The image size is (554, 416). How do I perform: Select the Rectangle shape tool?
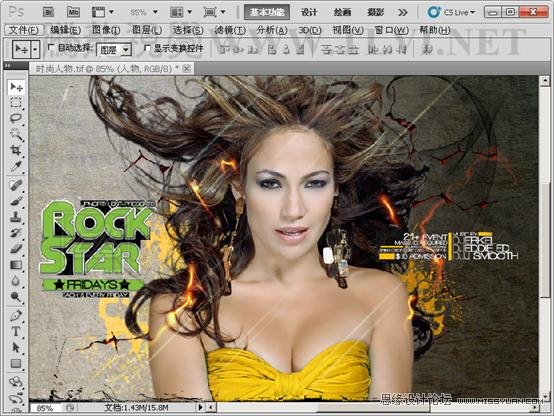coord(16,364)
